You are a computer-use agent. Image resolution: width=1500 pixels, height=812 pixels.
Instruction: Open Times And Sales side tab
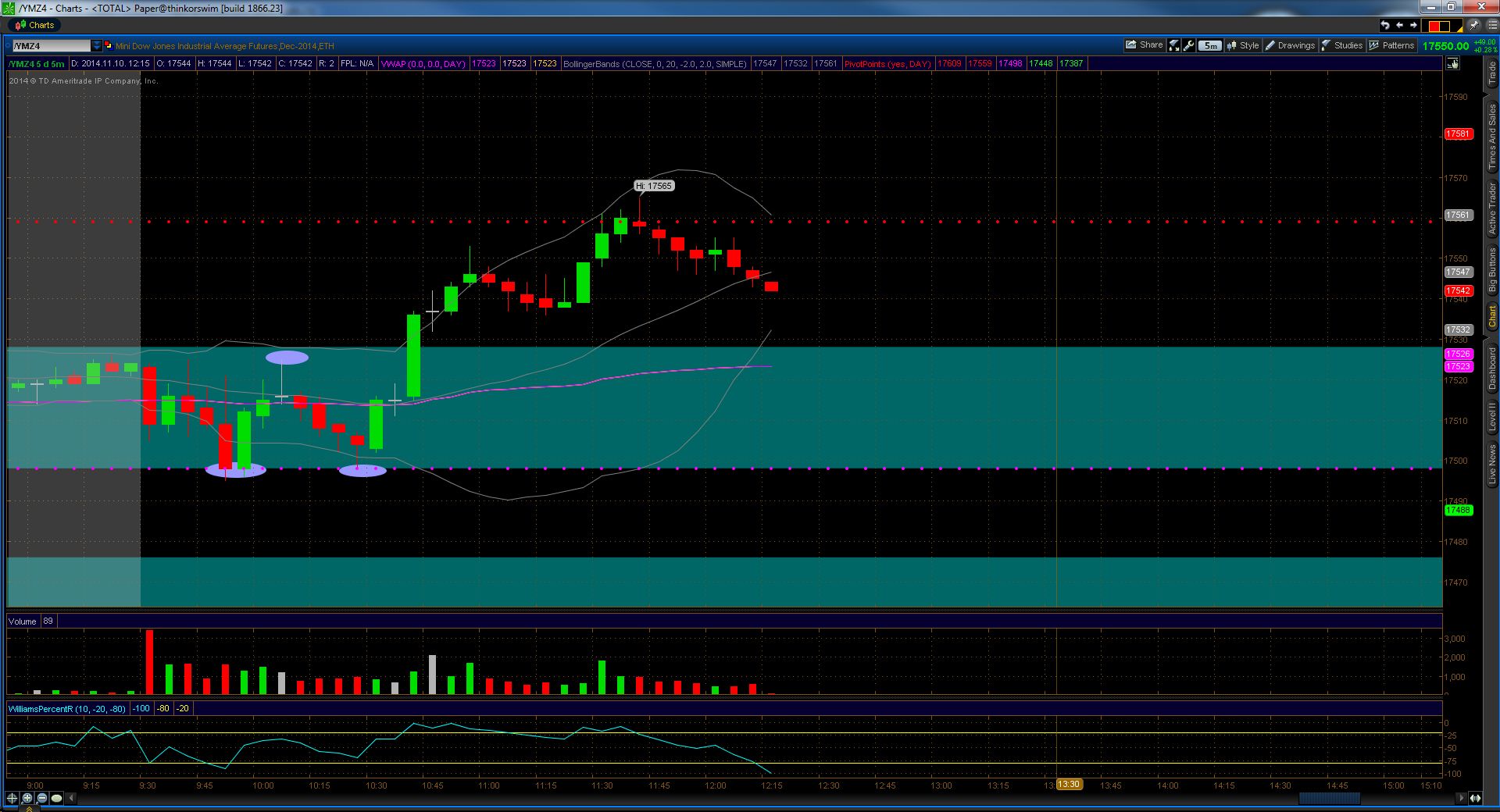1491,137
